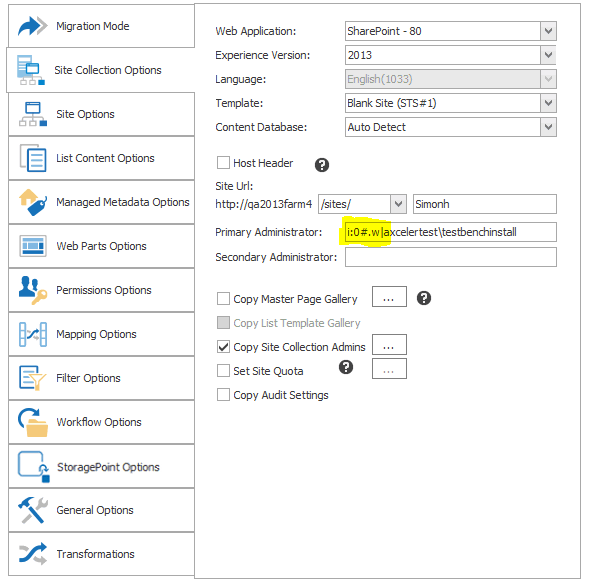This screenshot has height=587, width=593.
Task: Open the Template dropdown list
Action: (548, 103)
